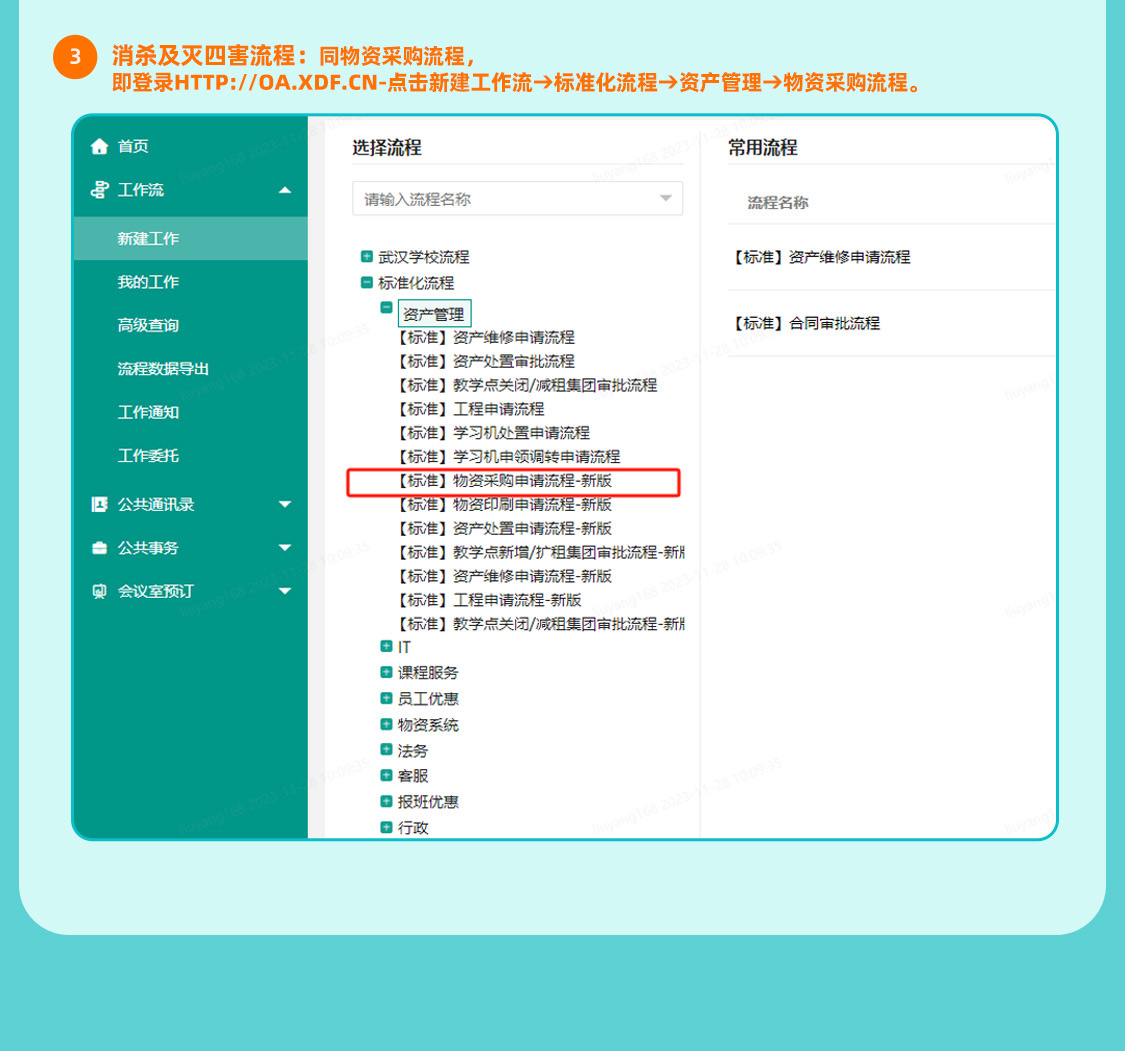The height and width of the screenshot is (1051, 1125).
Task: Open 高级查询 in the sidebar
Action: pyautogui.click(x=148, y=325)
